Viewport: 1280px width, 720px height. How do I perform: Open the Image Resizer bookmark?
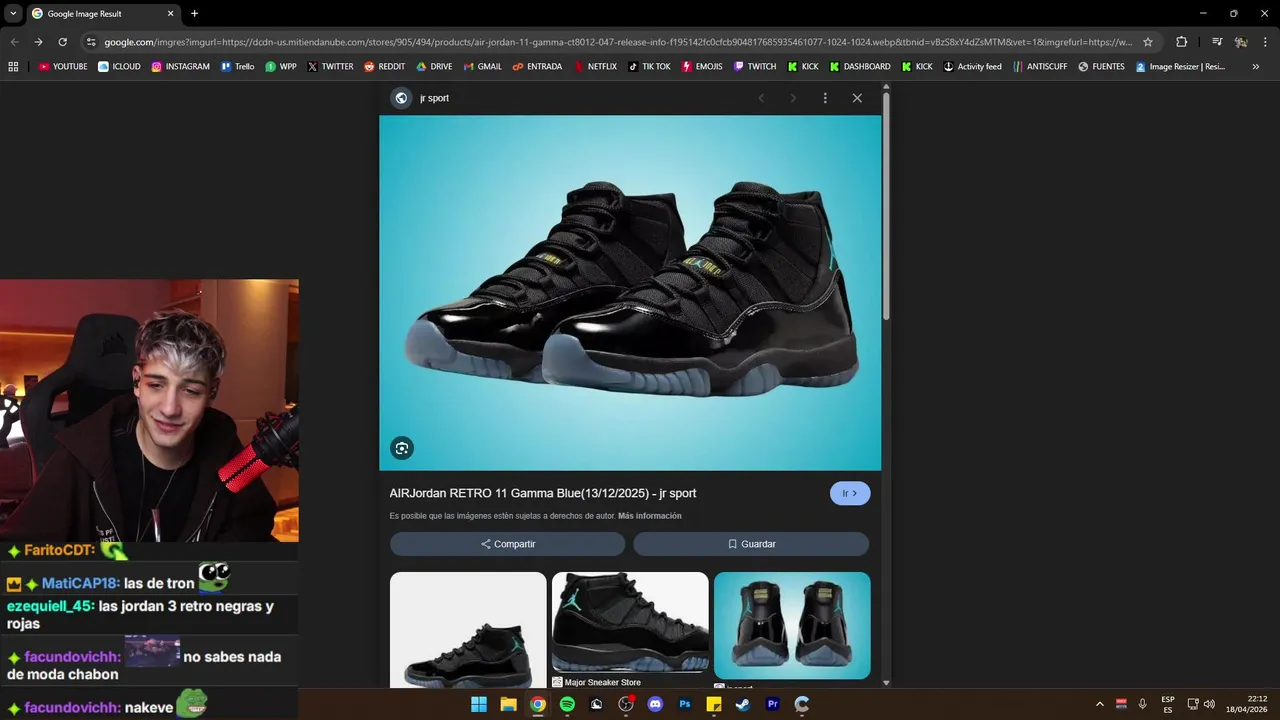coord(1181,67)
